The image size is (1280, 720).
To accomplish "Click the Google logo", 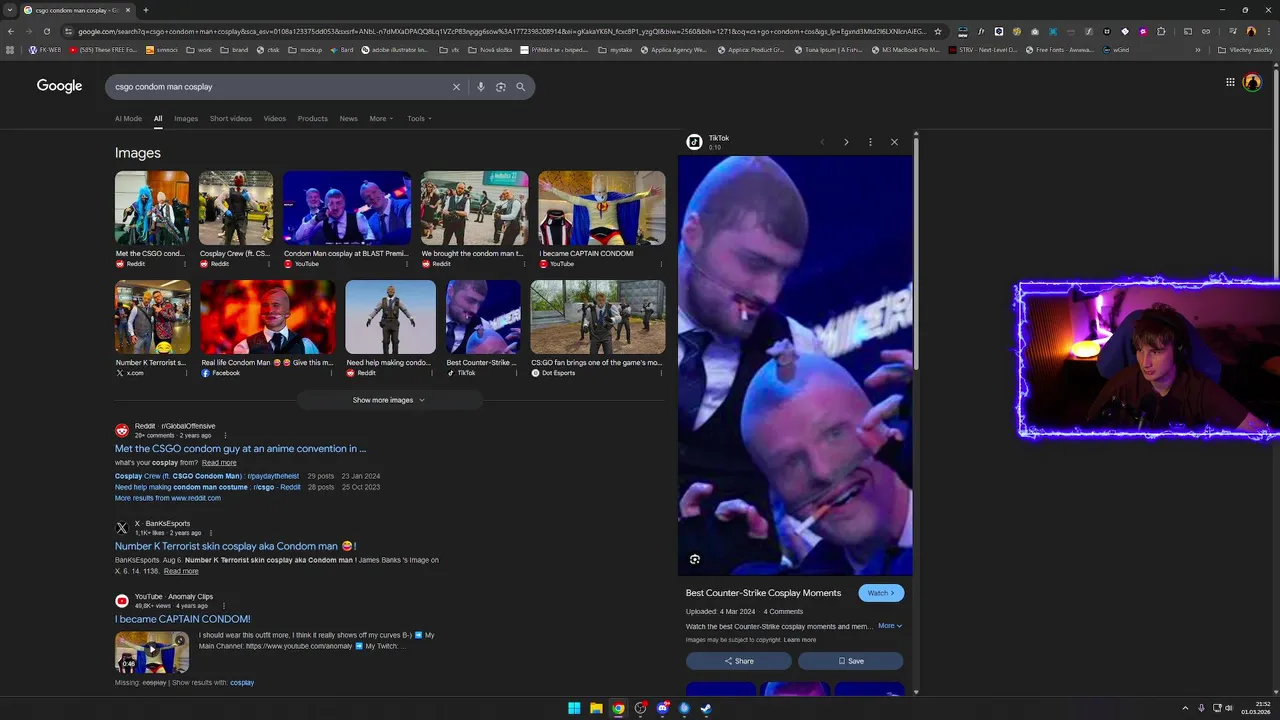I will tap(60, 86).
